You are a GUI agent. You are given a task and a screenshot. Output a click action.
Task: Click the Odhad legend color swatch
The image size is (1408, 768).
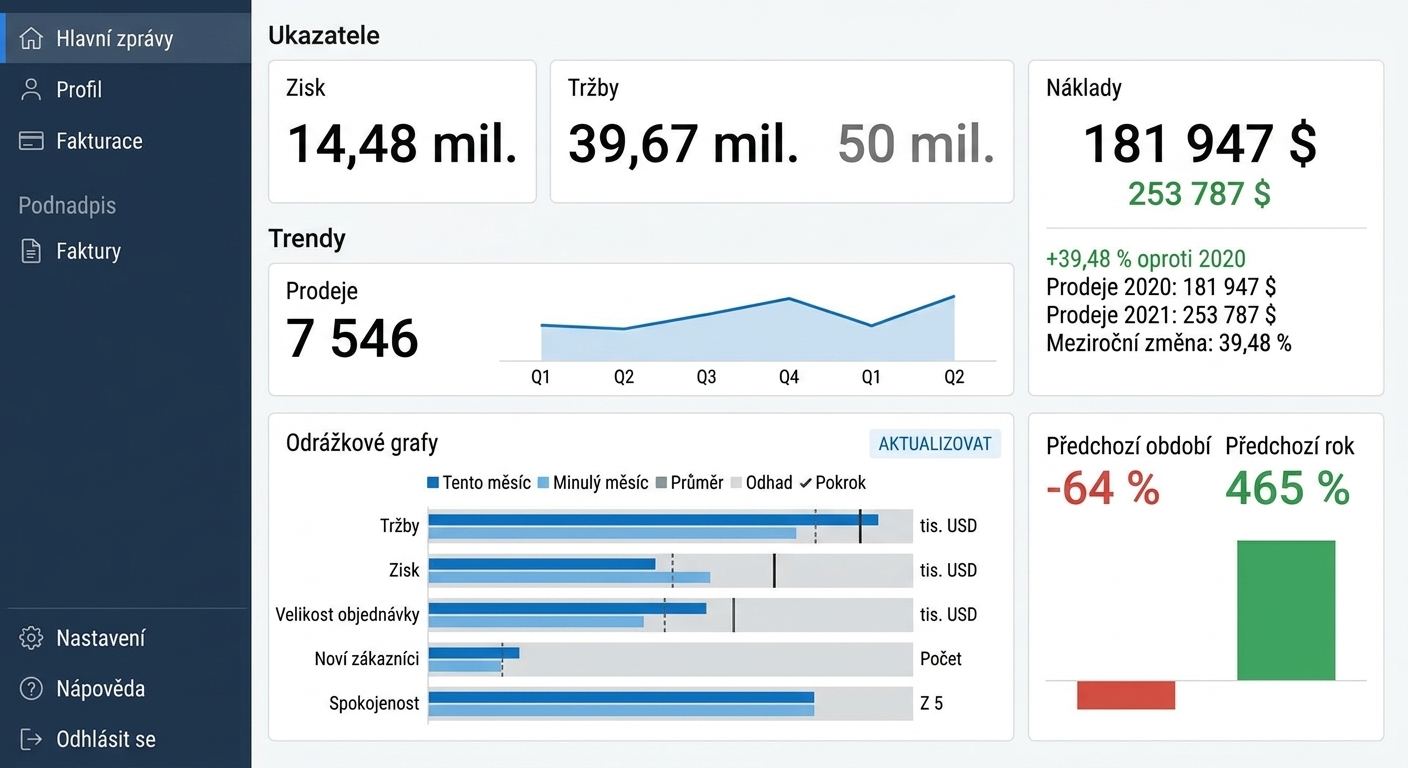[737, 483]
